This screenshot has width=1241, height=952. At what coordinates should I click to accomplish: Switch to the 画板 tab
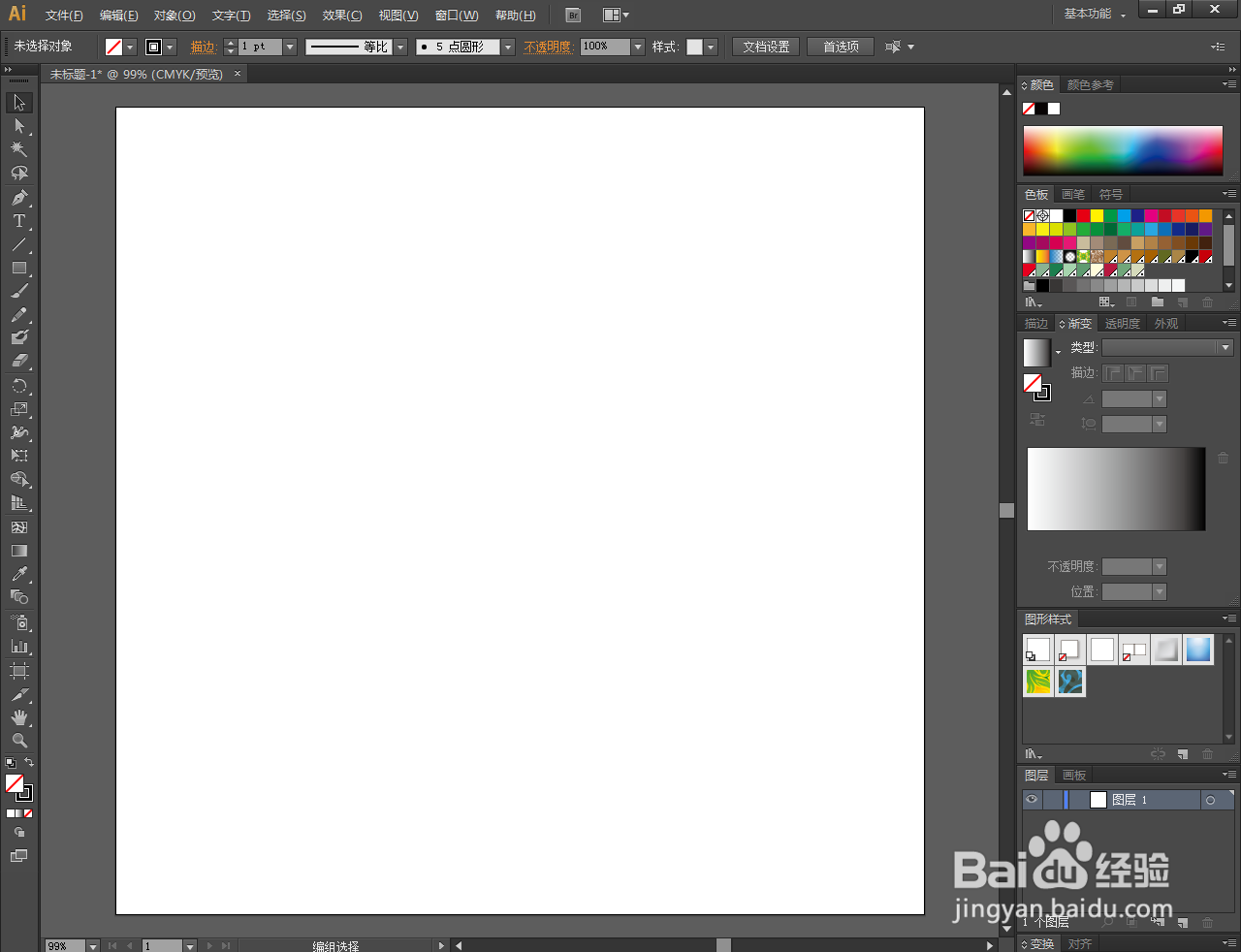(x=1074, y=776)
